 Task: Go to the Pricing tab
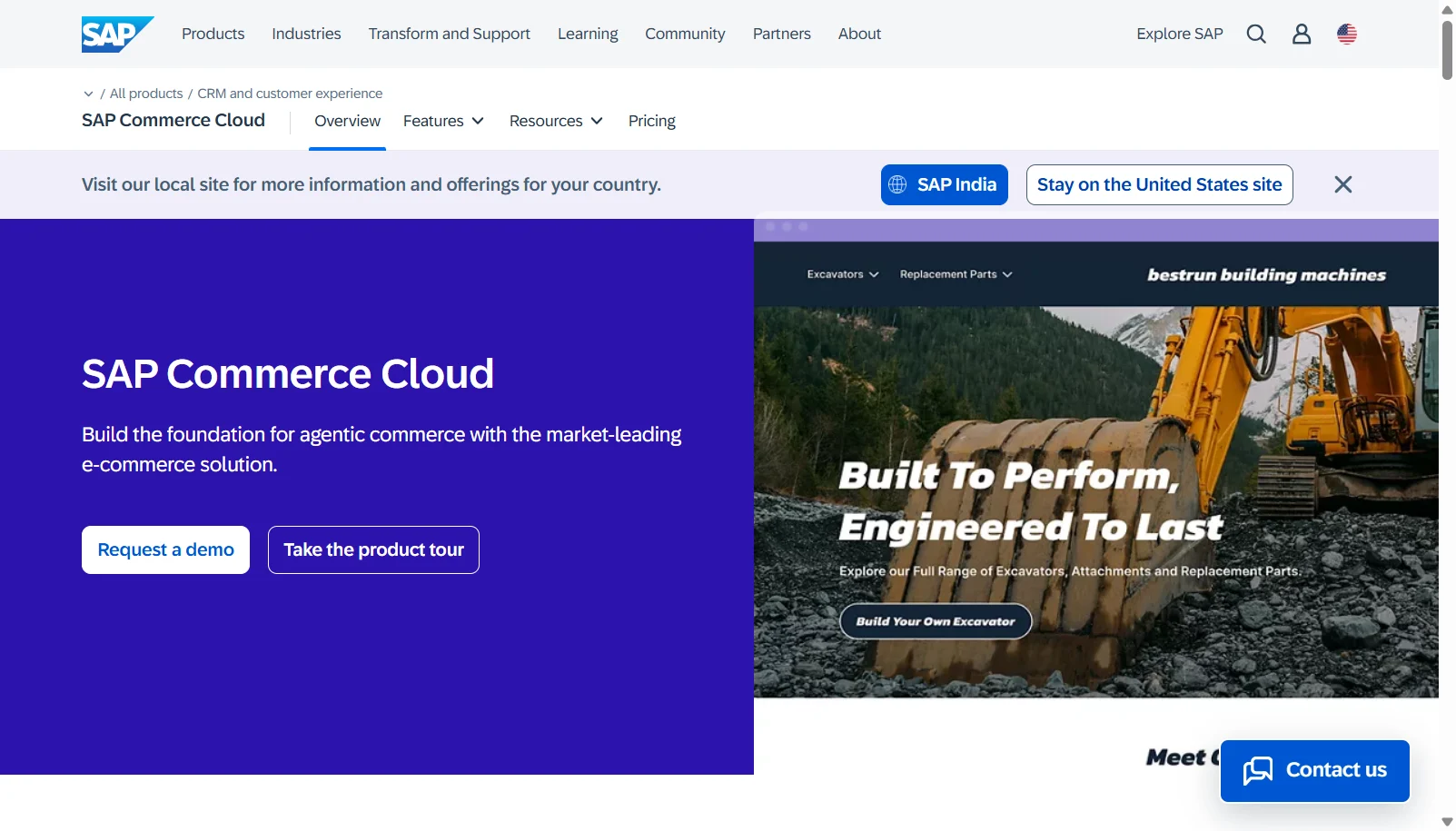pos(651,121)
